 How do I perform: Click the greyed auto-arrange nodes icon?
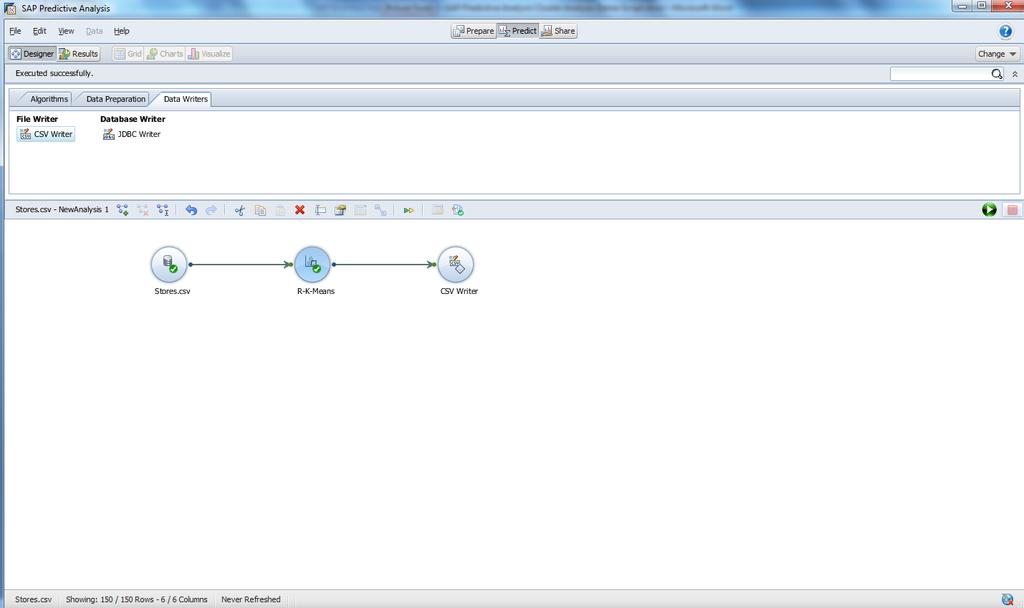coord(380,210)
